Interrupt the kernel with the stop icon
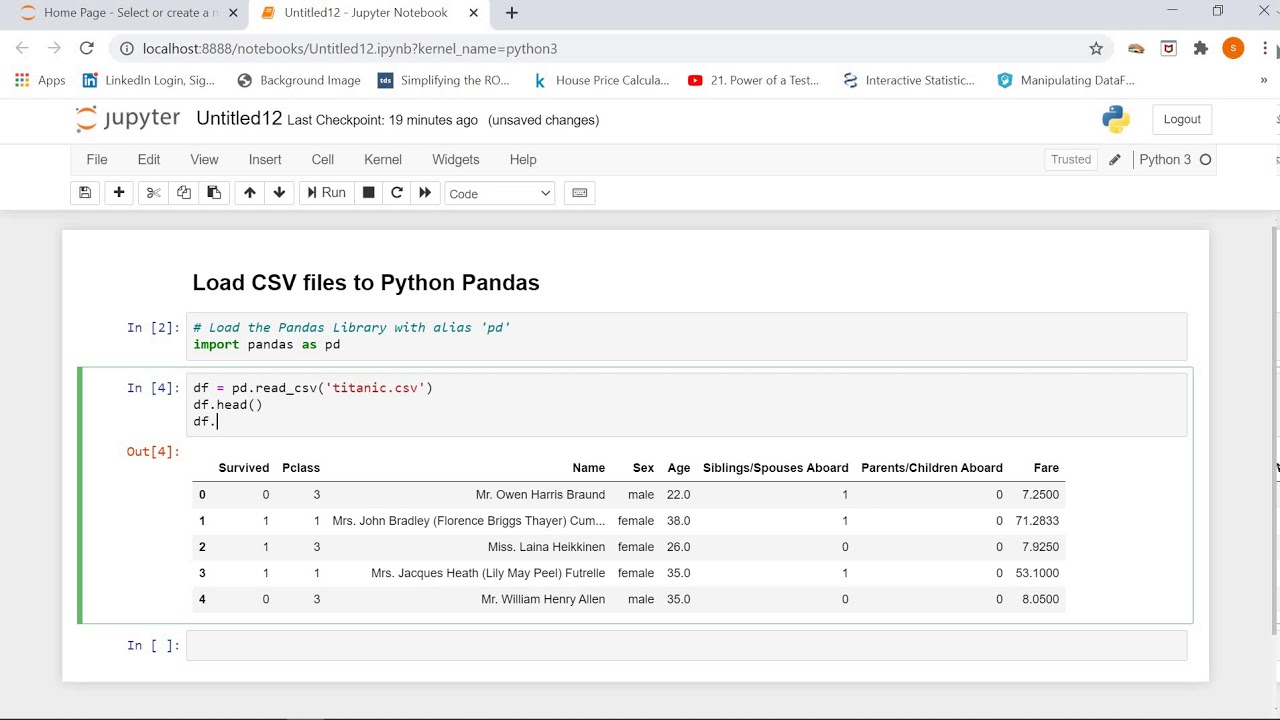Viewport: 1280px width, 720px height. coord(369,193)
